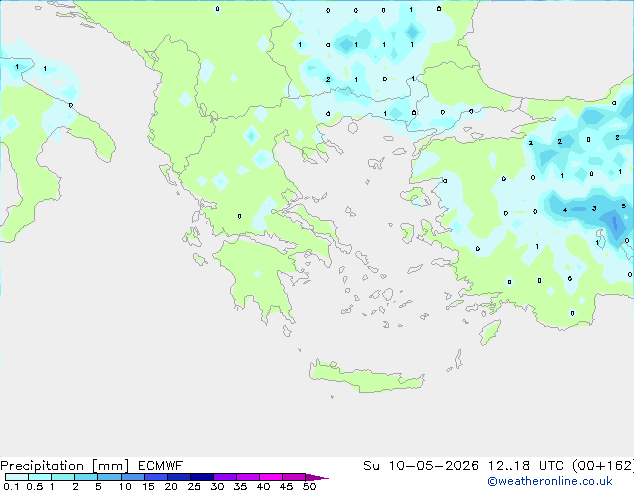Click legend scale label '50'
This screenshot has height=490, width=634.
[309, 486]
